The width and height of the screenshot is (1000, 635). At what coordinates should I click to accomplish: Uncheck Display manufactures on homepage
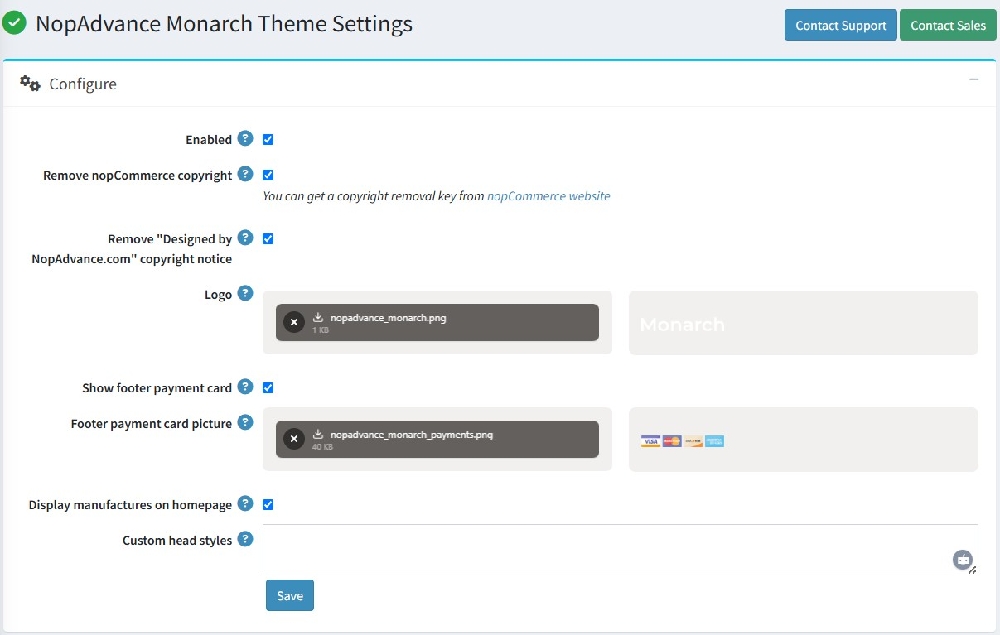click(267, 504)
